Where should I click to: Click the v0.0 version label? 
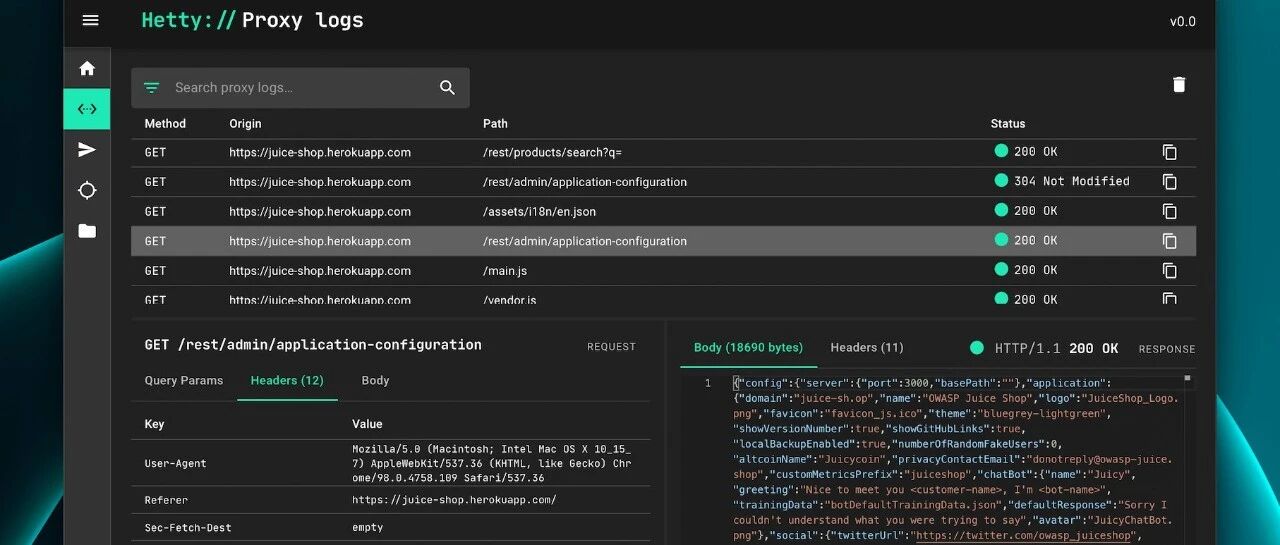tap(1182, 21)
